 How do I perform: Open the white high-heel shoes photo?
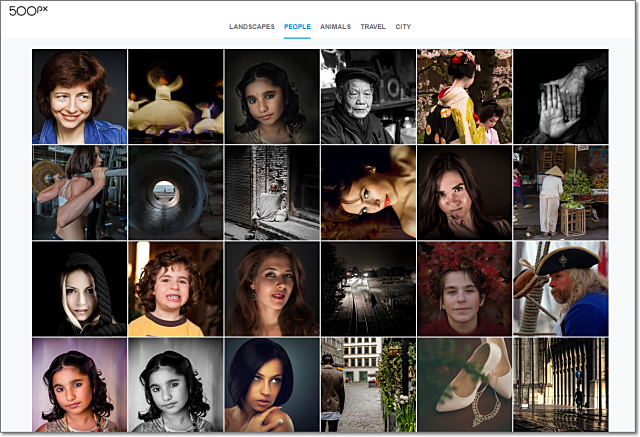click(x=464, y=384)
